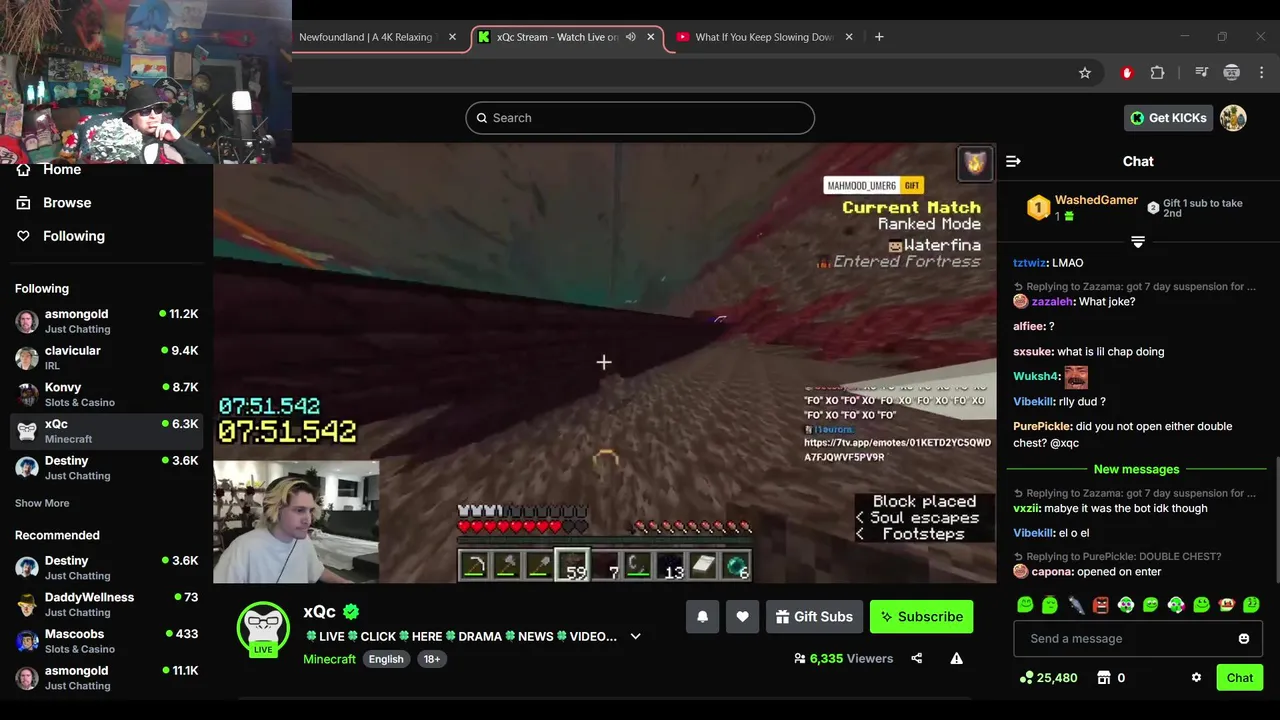This screenshot has width=1280, height=720.
Task: Mute xQc Stream tab audio icon
Action: click(x=631, y=37)
